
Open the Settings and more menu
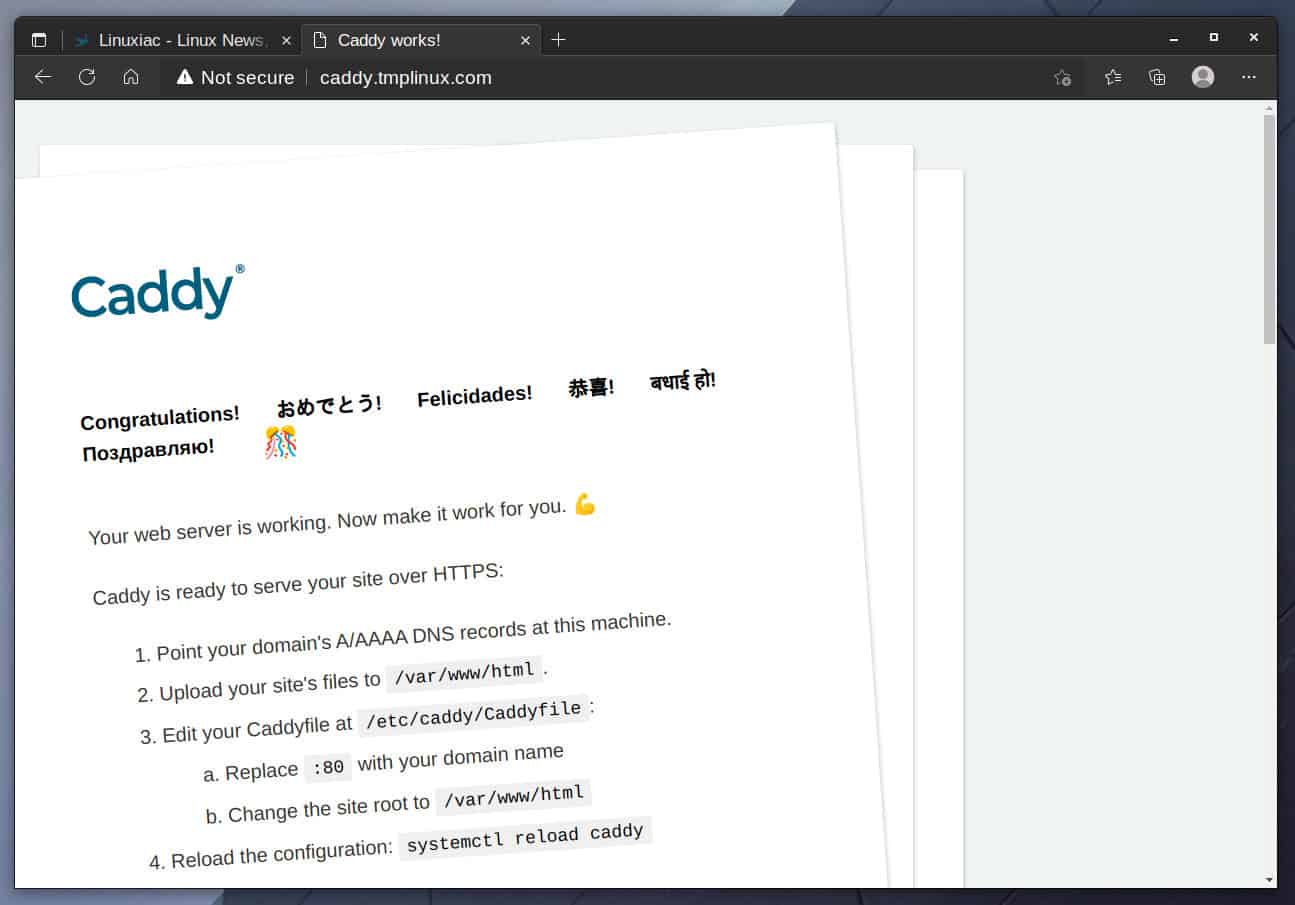[x=1249, y=77]
